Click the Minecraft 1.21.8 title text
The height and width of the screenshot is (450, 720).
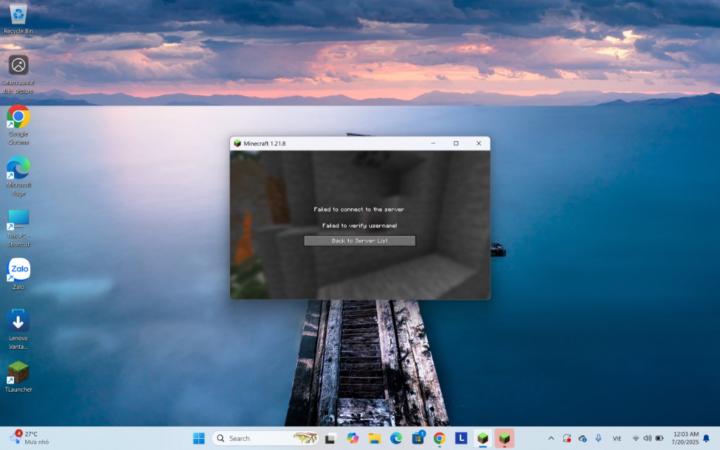click(x=264, y=143)
